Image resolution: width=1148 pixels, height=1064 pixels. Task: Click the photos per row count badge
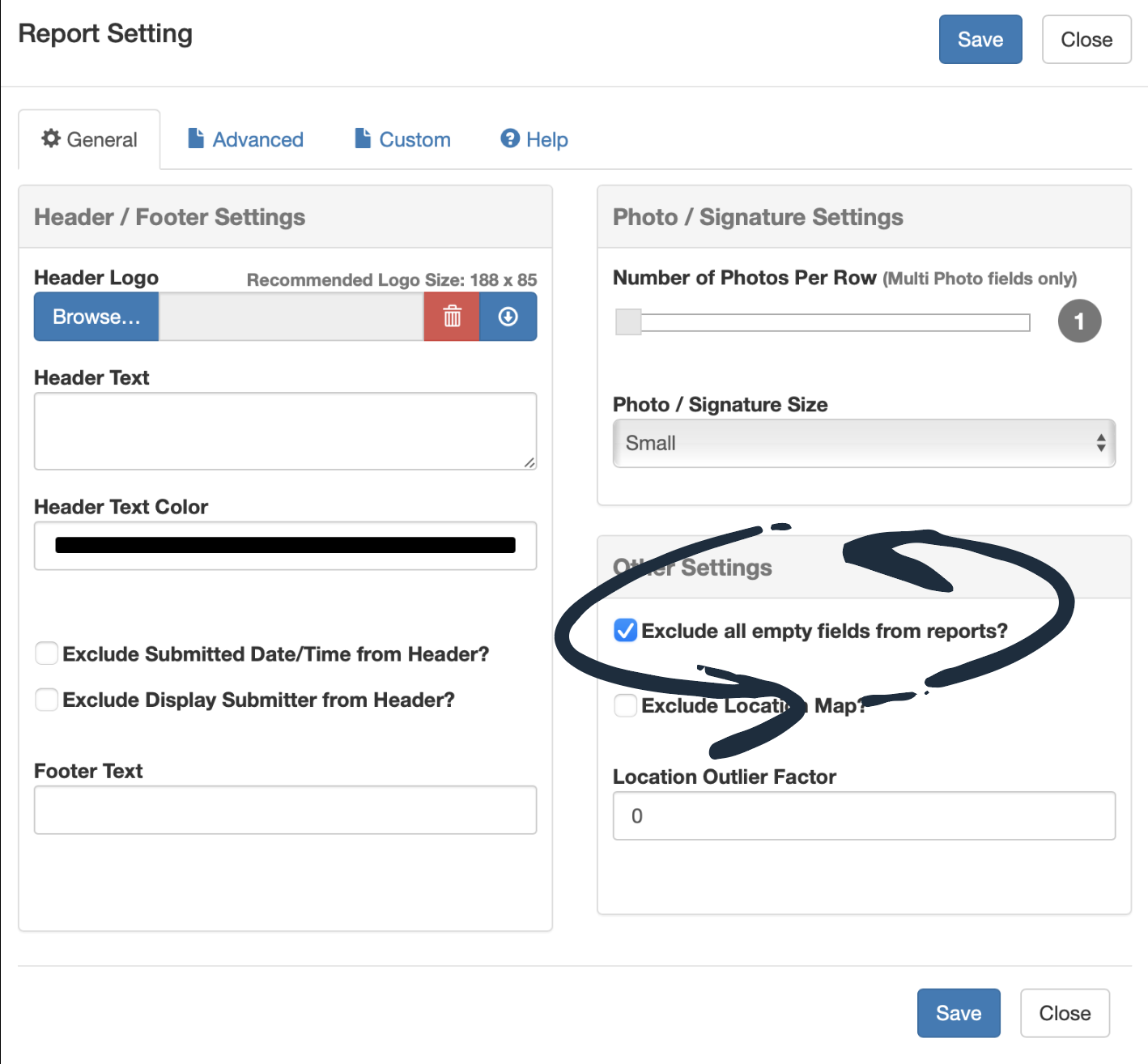tap(1079, 321)
